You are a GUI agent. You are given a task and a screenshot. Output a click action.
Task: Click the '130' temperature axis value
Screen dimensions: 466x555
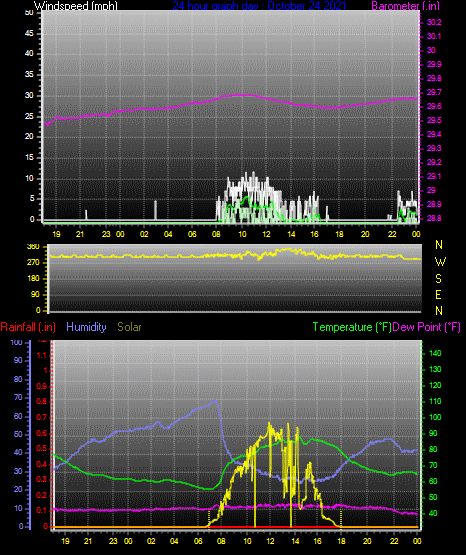point(435,370)
